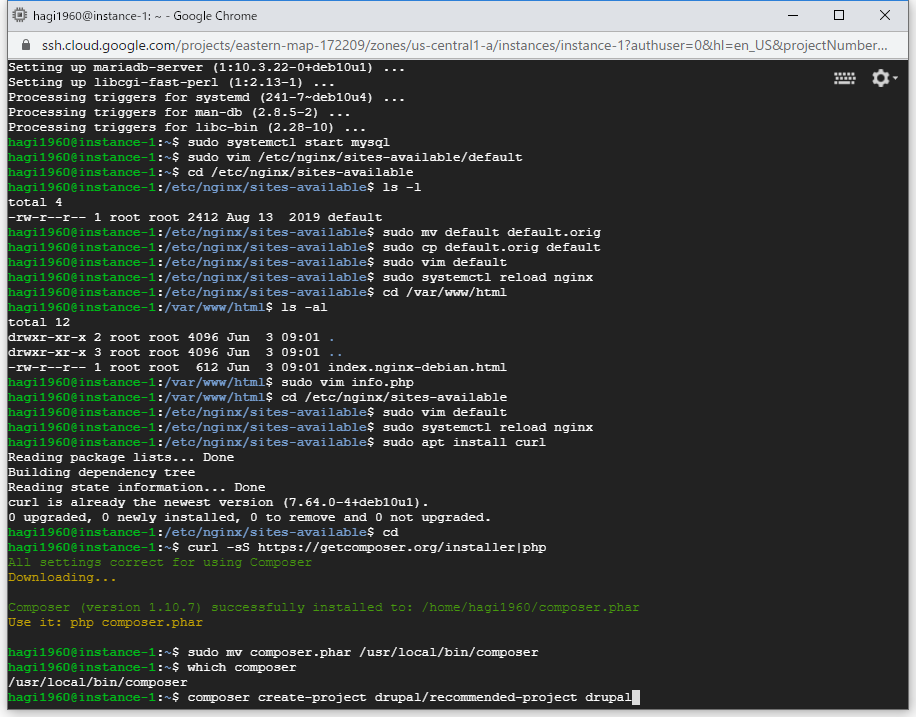Click '0 upgraded, 0 newly installed' line
Image resolution: width=916 pixels, height=717 pixels.
[x=249, y=517]
